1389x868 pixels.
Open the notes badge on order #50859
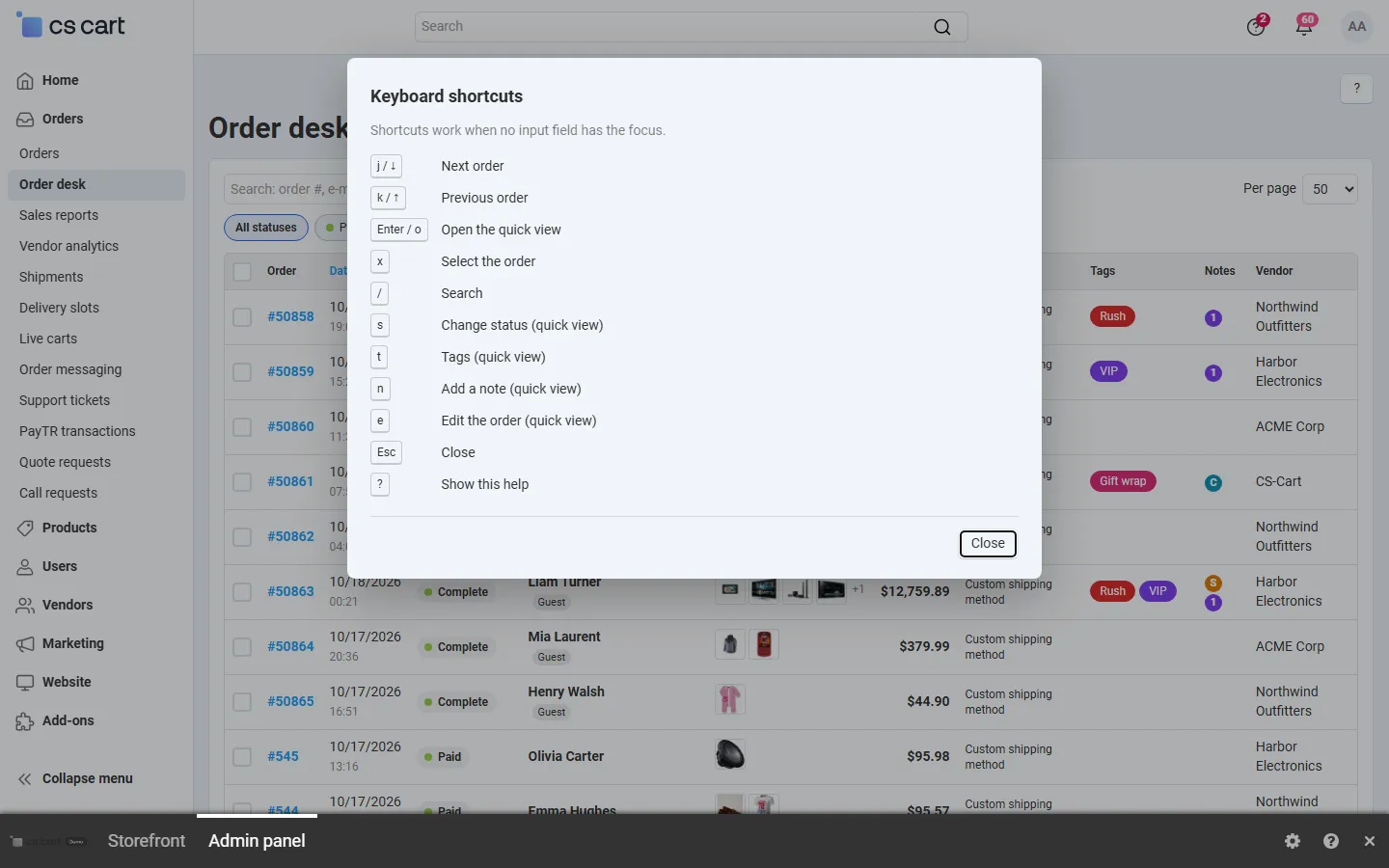1213,373
